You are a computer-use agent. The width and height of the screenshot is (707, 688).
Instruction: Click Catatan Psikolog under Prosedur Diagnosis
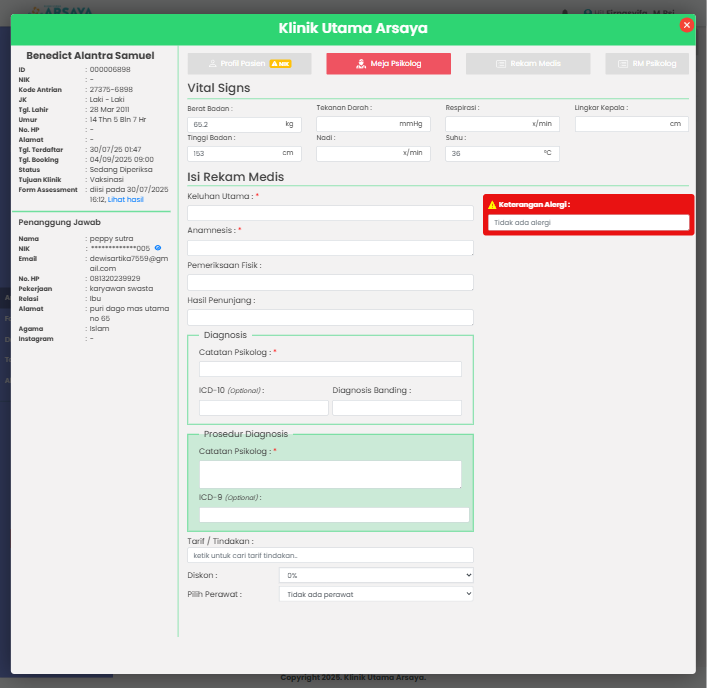[330, 474]
